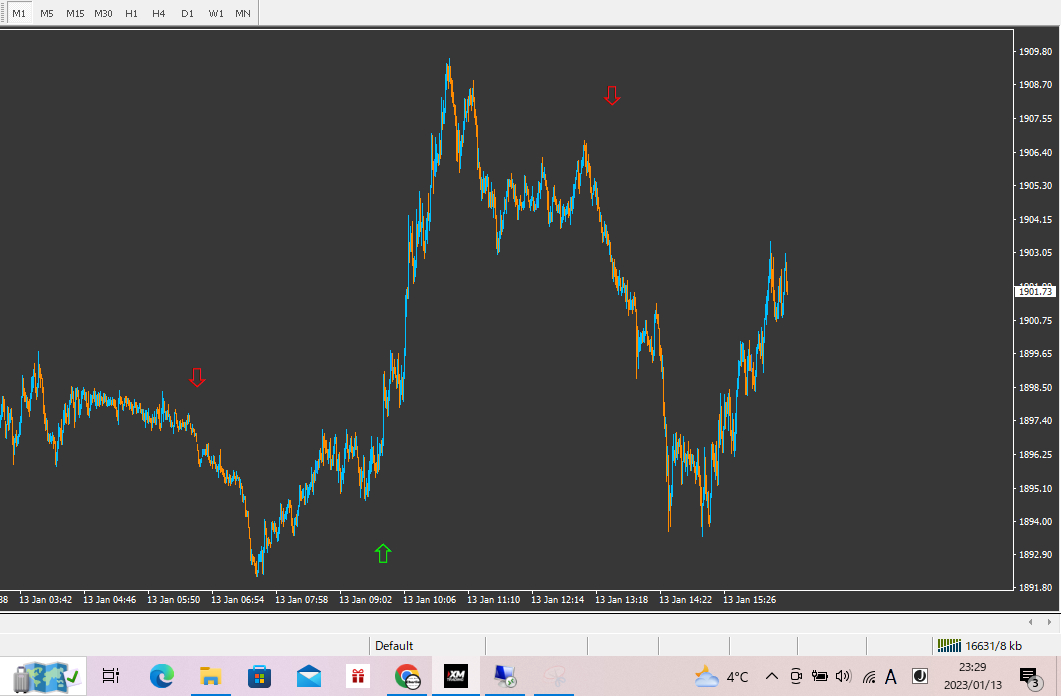
Task: Click the red sell arrow near 05:50
Action: [197, 377]
